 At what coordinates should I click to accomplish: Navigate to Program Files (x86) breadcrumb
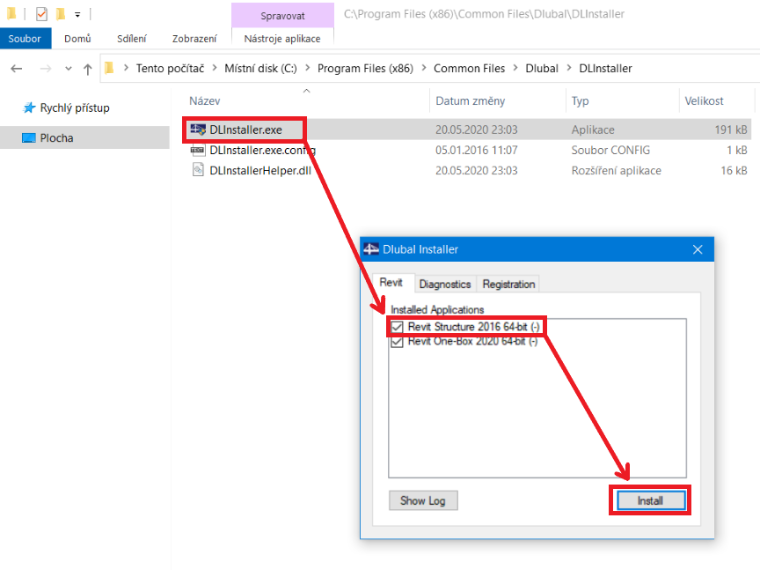(x=365, y=68)
